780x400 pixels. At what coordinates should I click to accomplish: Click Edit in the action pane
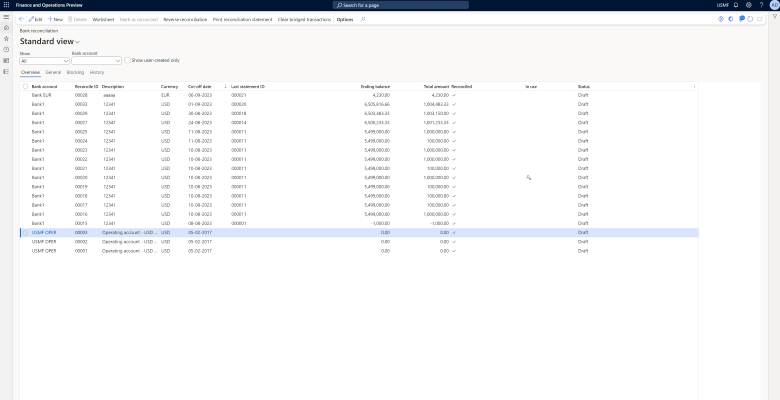[35, 19]
